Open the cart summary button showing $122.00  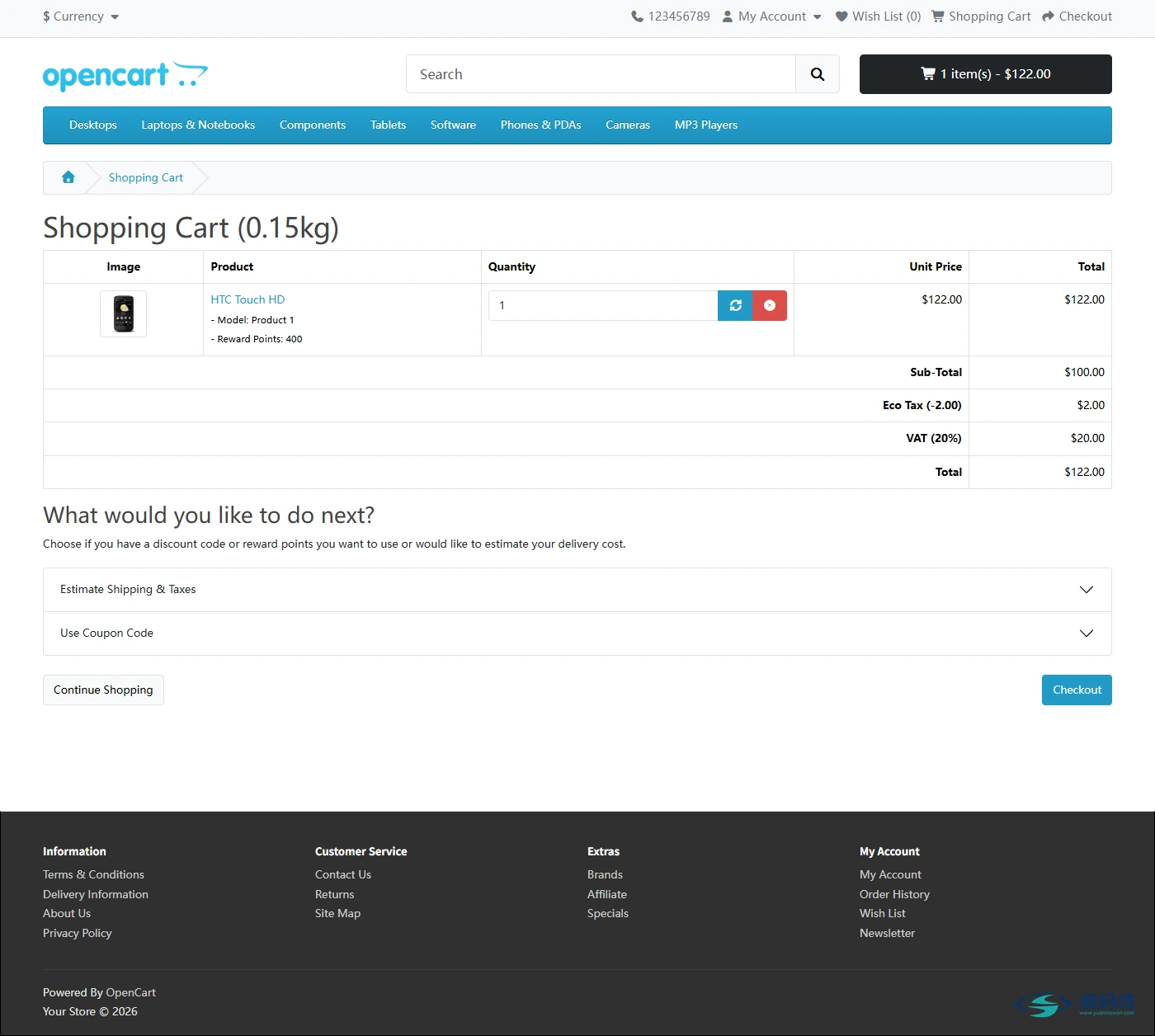(x=986, y=74)
